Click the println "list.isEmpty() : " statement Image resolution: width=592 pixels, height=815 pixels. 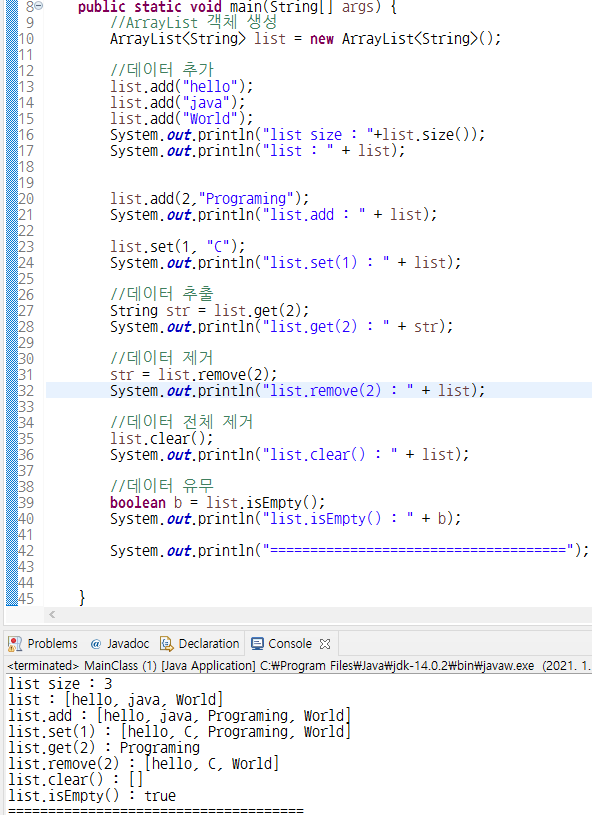285,519
